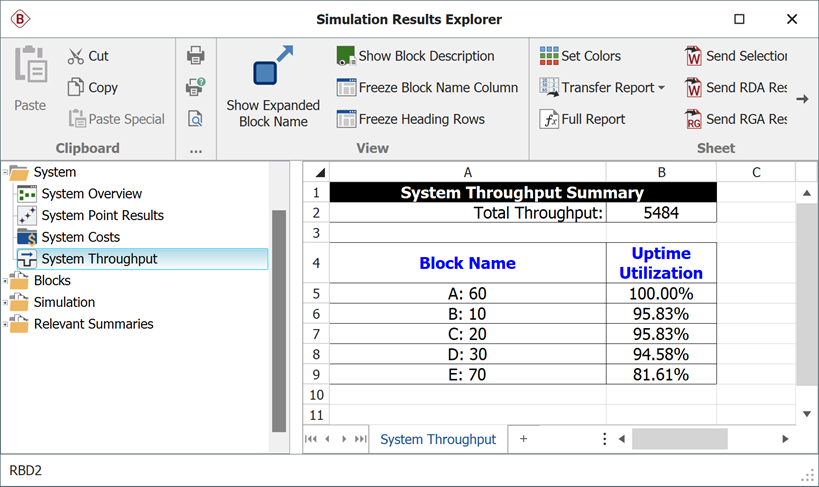Click the Cut scissors icon
Viewport: 819px width, 487px height.
(76, 56)
